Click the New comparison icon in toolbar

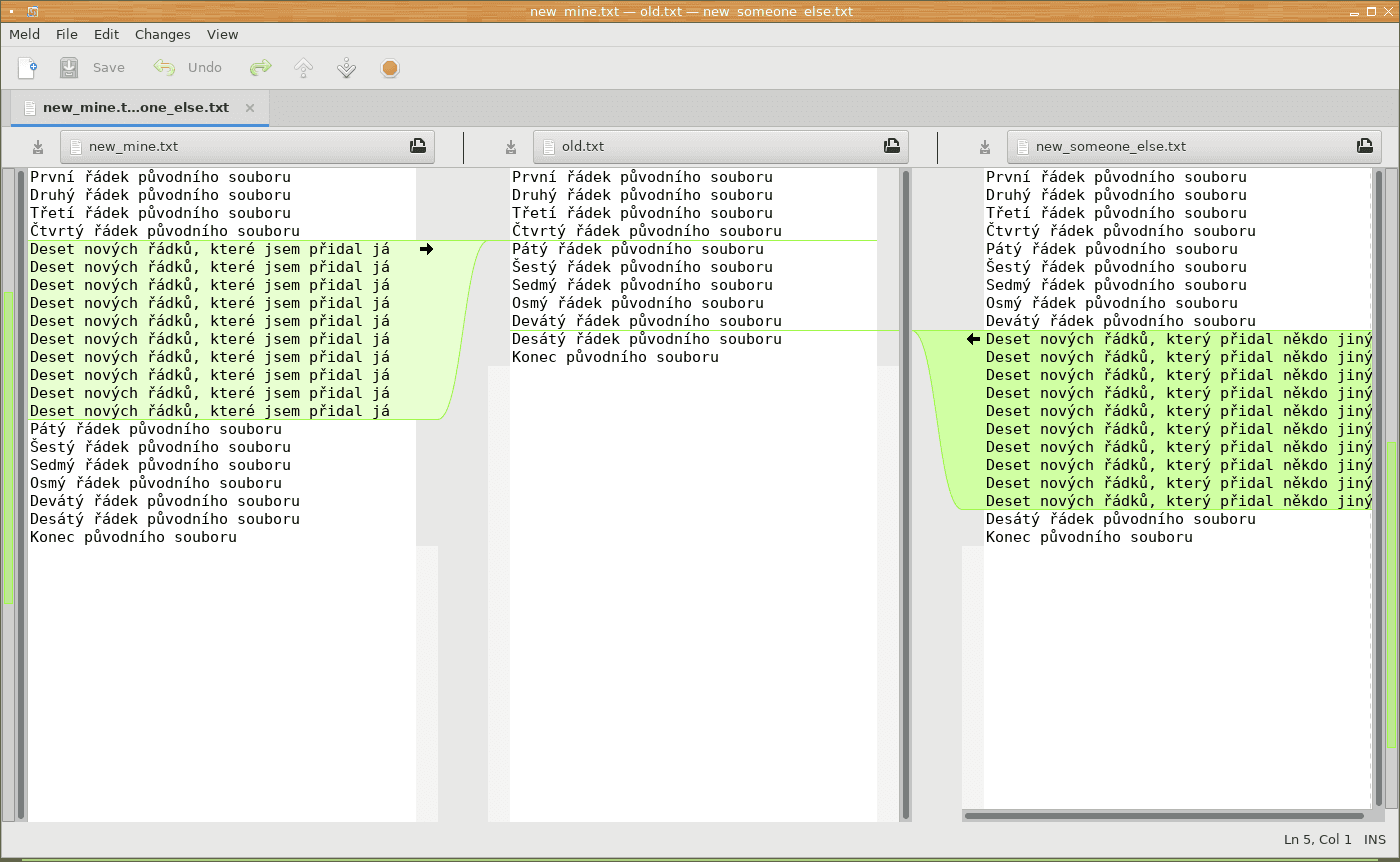tap(28, 68)
